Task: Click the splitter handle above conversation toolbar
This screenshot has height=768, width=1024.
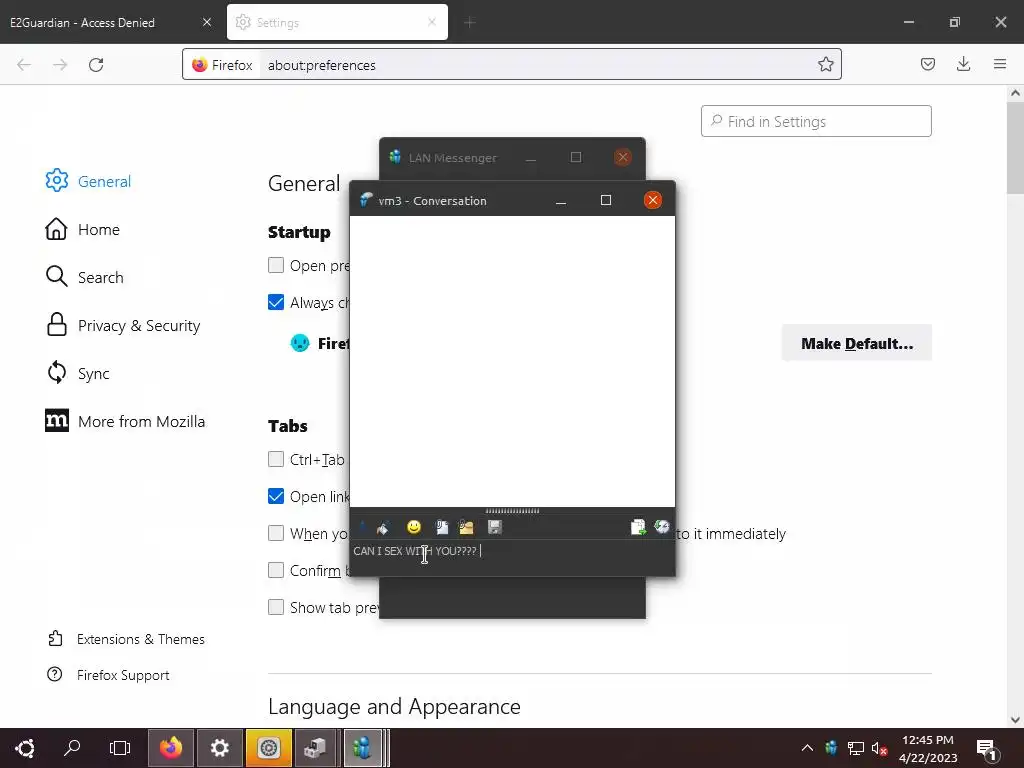Action: [512, 511]
